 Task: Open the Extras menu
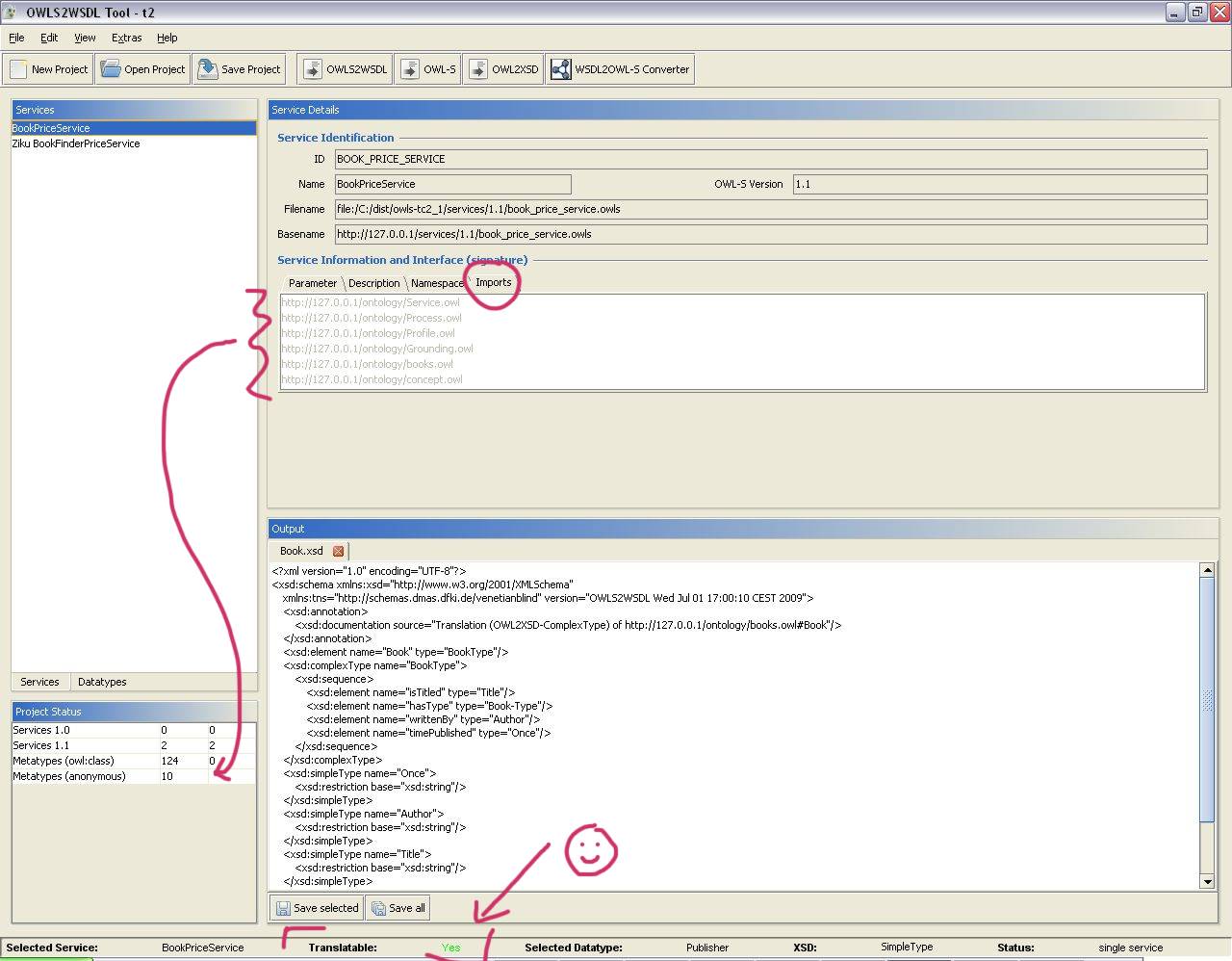pos(126,38)
